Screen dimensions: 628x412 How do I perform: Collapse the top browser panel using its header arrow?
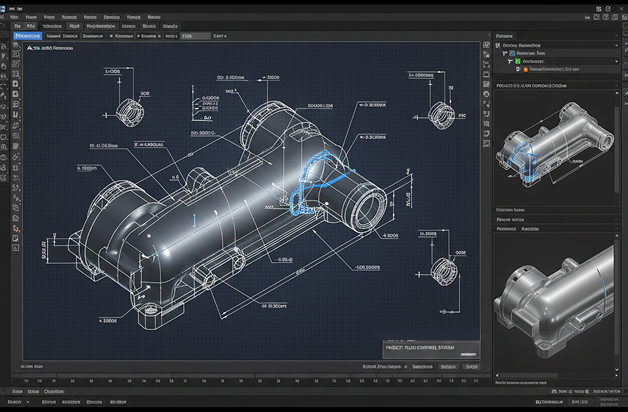pyautogui.click(x=616, y=36)
